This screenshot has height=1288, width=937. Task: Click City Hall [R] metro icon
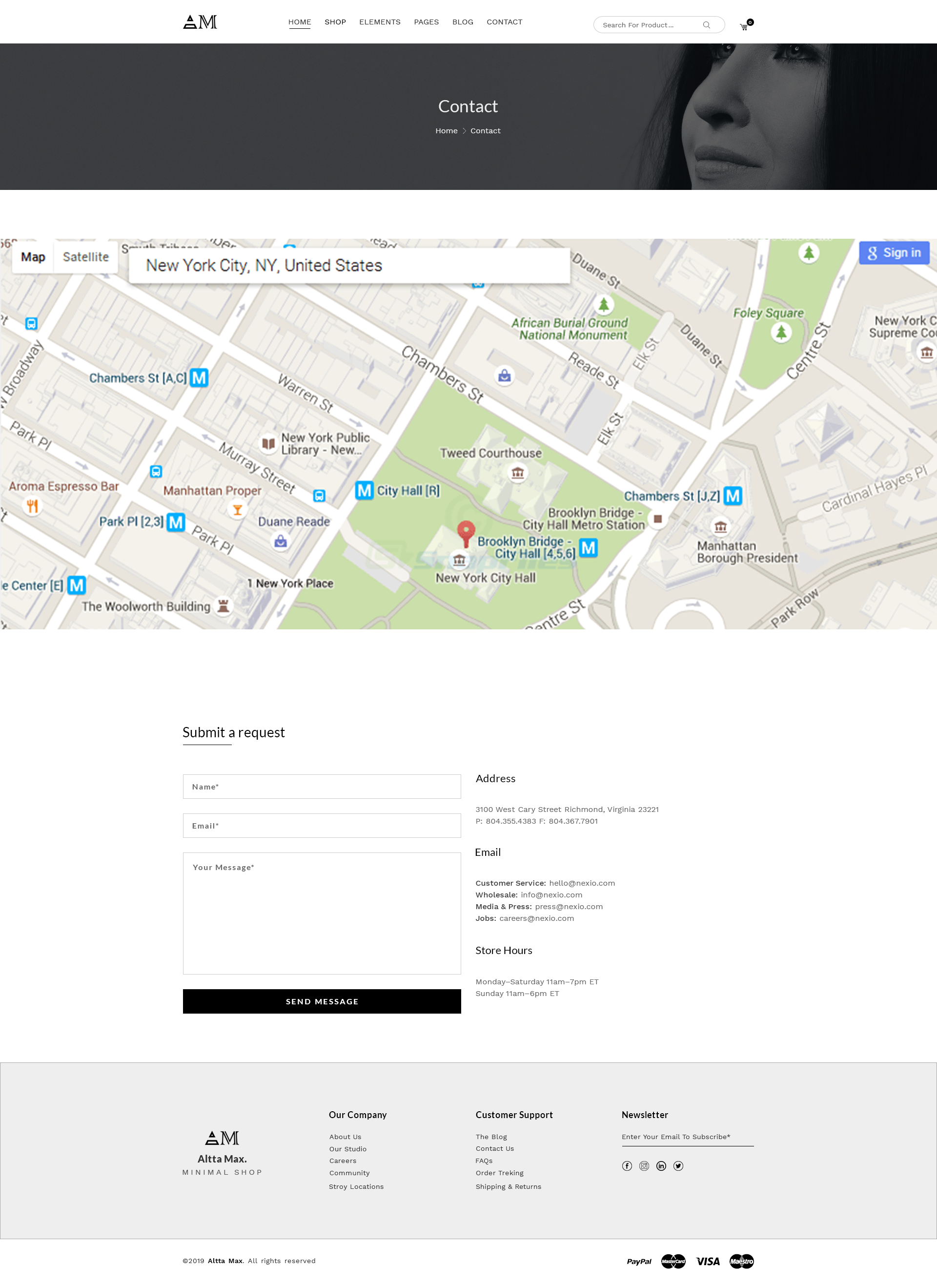[x=365, y=490]
